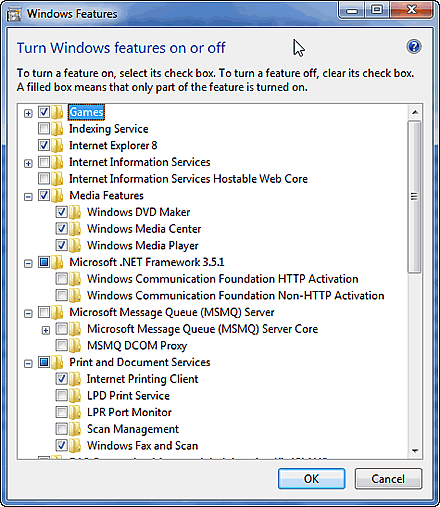The width and height of the screenshot is (440, 507).
Task: Click the folder icon beside Media Features
Action: coord(57,195)
